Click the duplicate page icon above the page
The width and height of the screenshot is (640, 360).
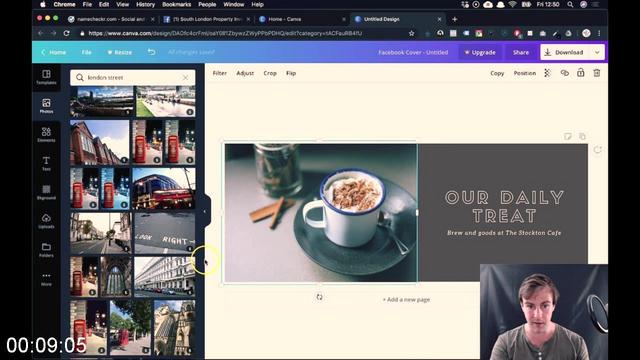click(582, 136)
